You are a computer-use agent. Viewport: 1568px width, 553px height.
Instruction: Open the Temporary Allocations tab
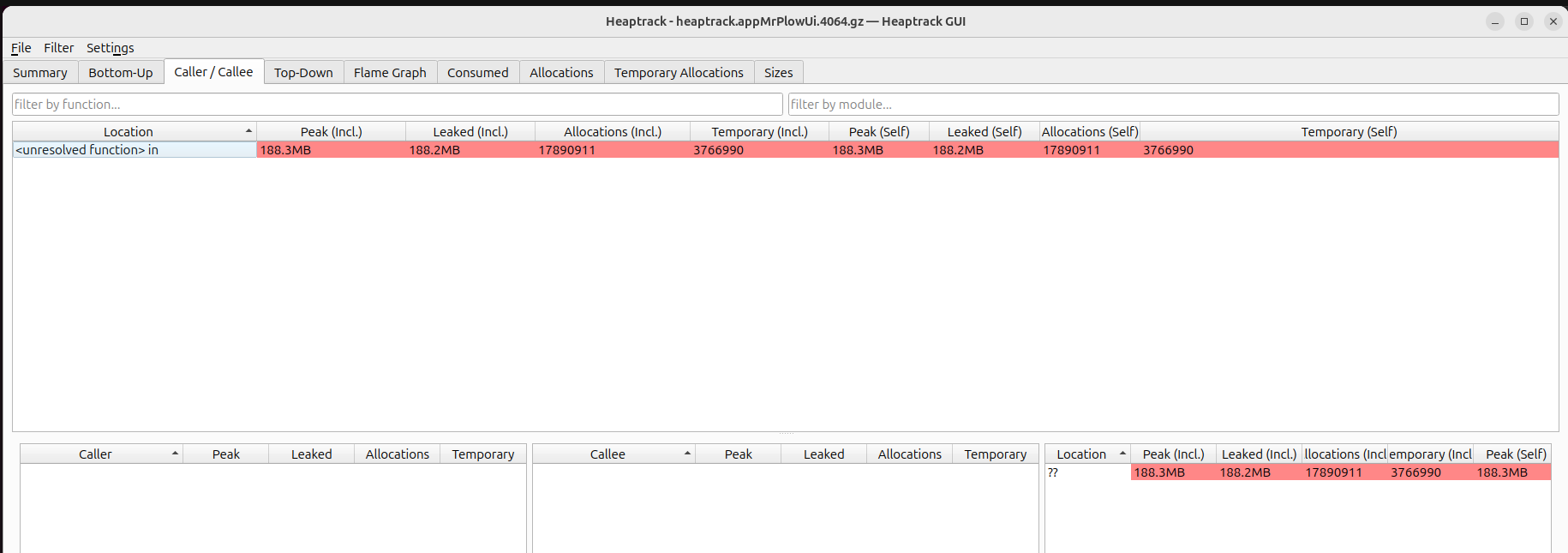679,73
